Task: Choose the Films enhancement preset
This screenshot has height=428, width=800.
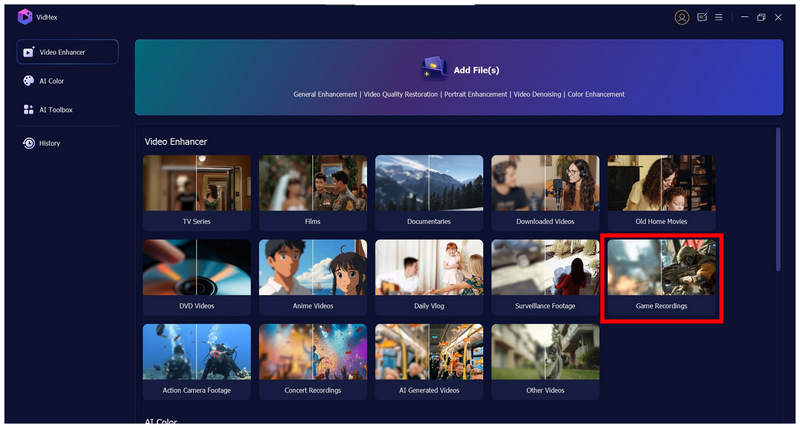Action: (313, 191)
